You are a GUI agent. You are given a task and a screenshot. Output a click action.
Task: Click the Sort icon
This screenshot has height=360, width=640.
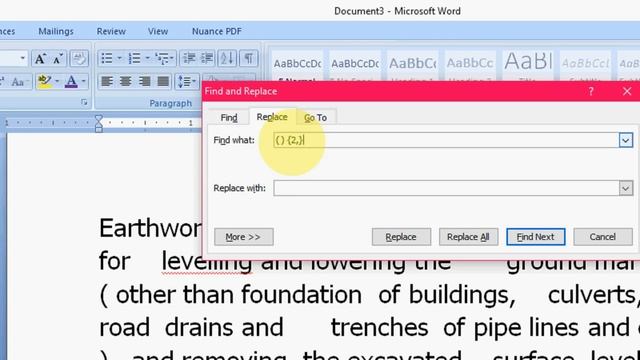[x=227, y=58]
